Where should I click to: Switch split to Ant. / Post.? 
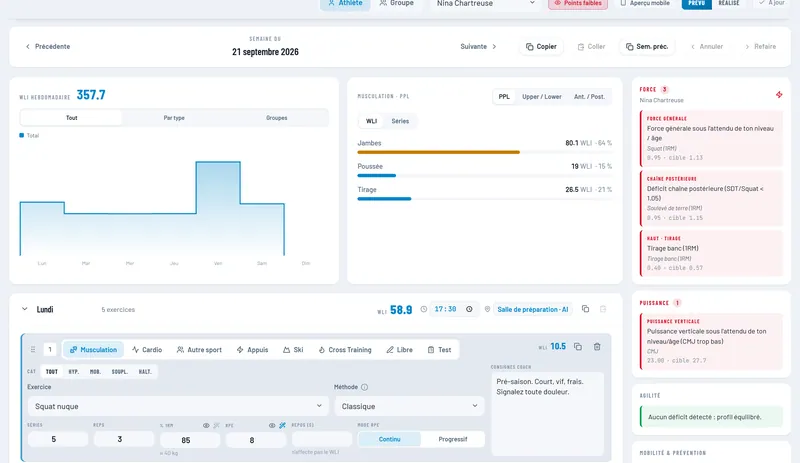click(x=589, y=96)
